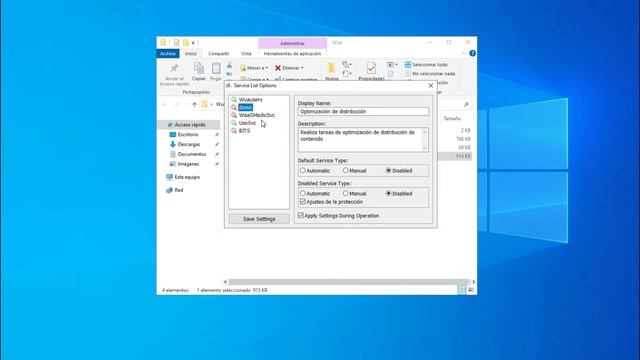Click the Explorer up arrow button
This screenshot has width=640, height=360.
[x=194, y=104]
